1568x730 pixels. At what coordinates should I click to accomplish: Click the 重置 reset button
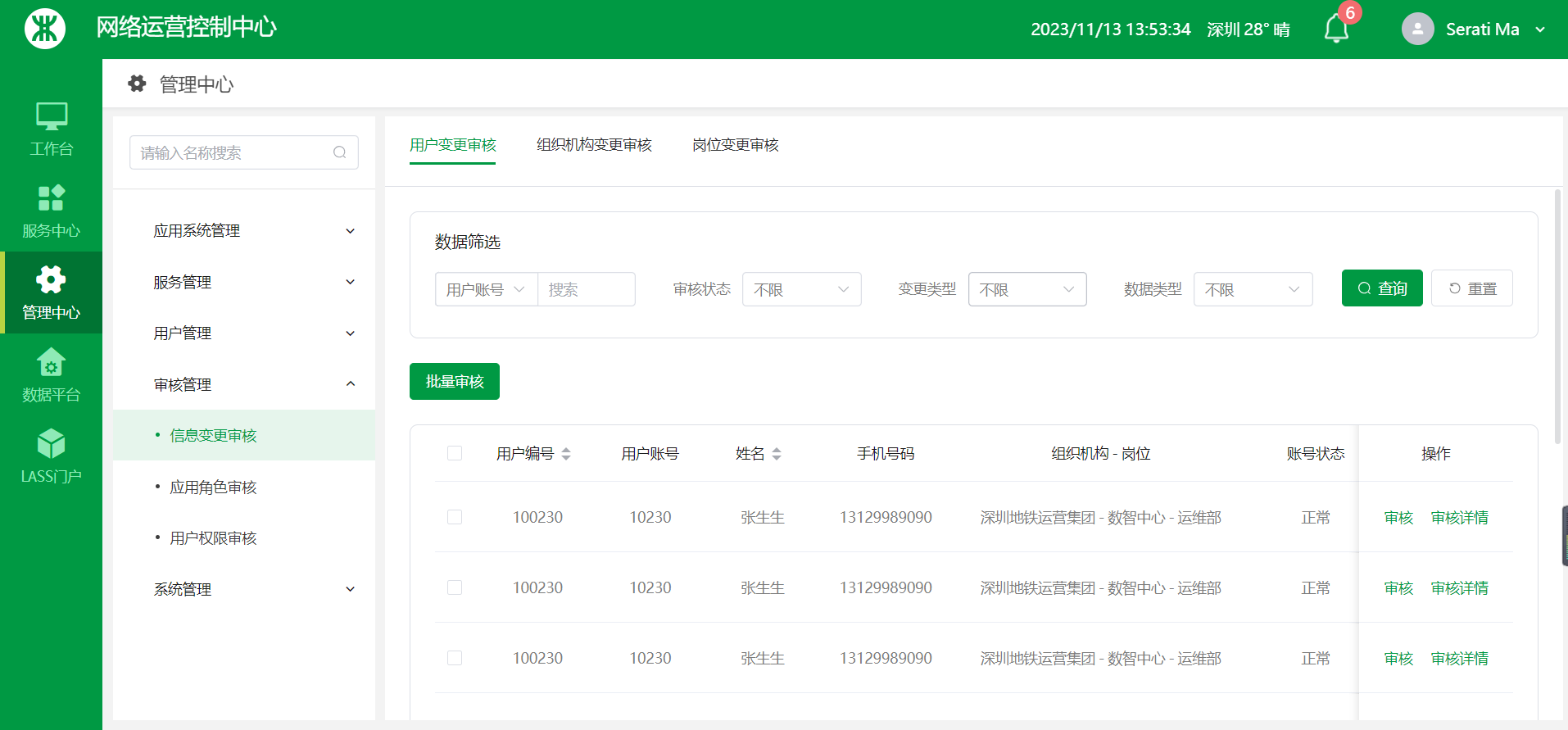(x=1471, y=288)
